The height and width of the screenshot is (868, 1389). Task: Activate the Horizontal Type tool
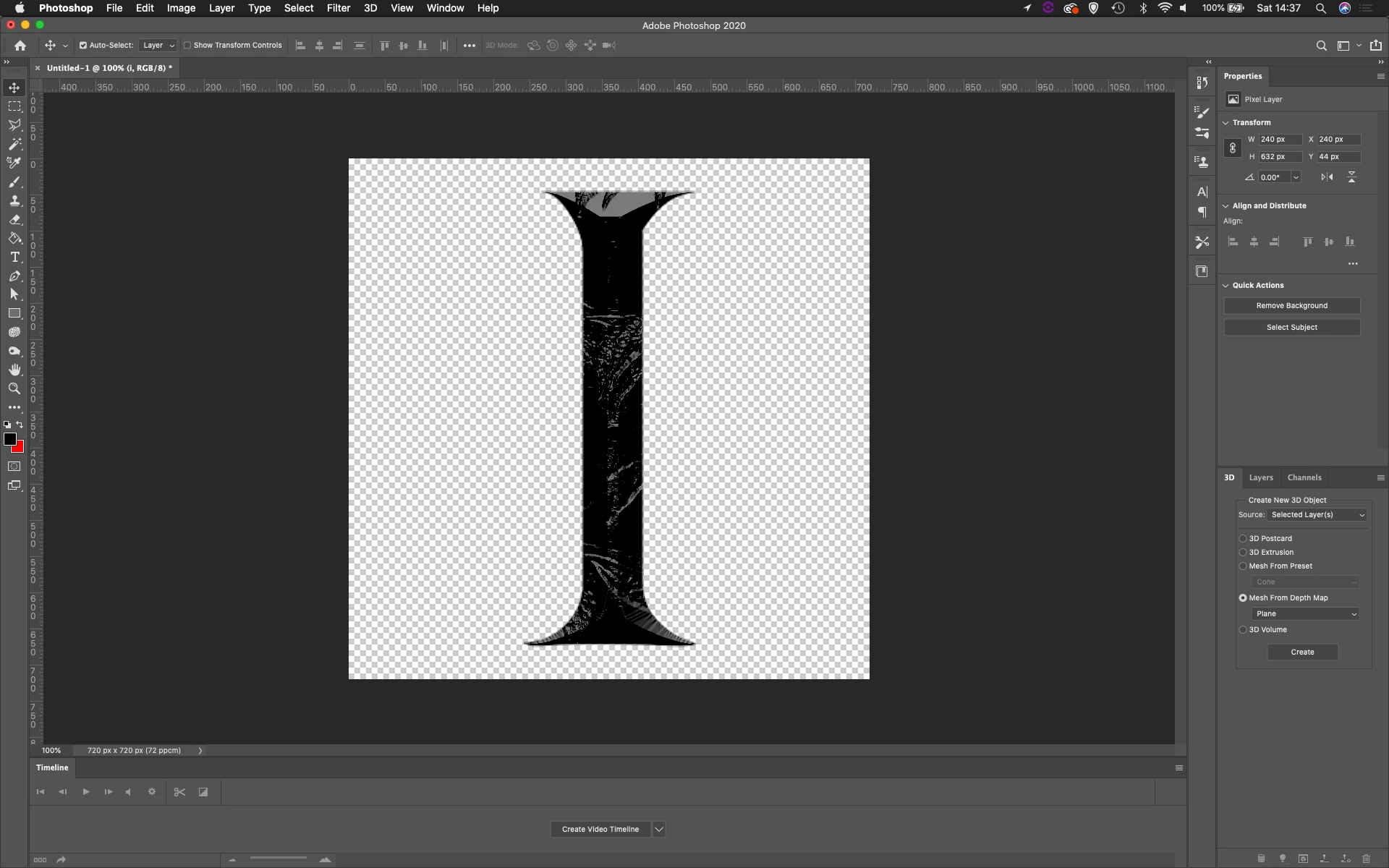click(14, 257)
